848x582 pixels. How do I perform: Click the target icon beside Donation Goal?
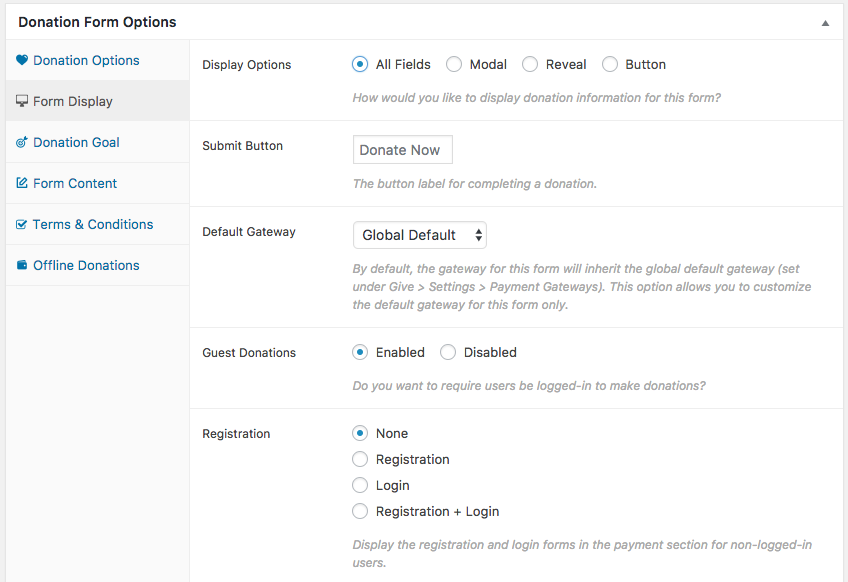point(22,142)
